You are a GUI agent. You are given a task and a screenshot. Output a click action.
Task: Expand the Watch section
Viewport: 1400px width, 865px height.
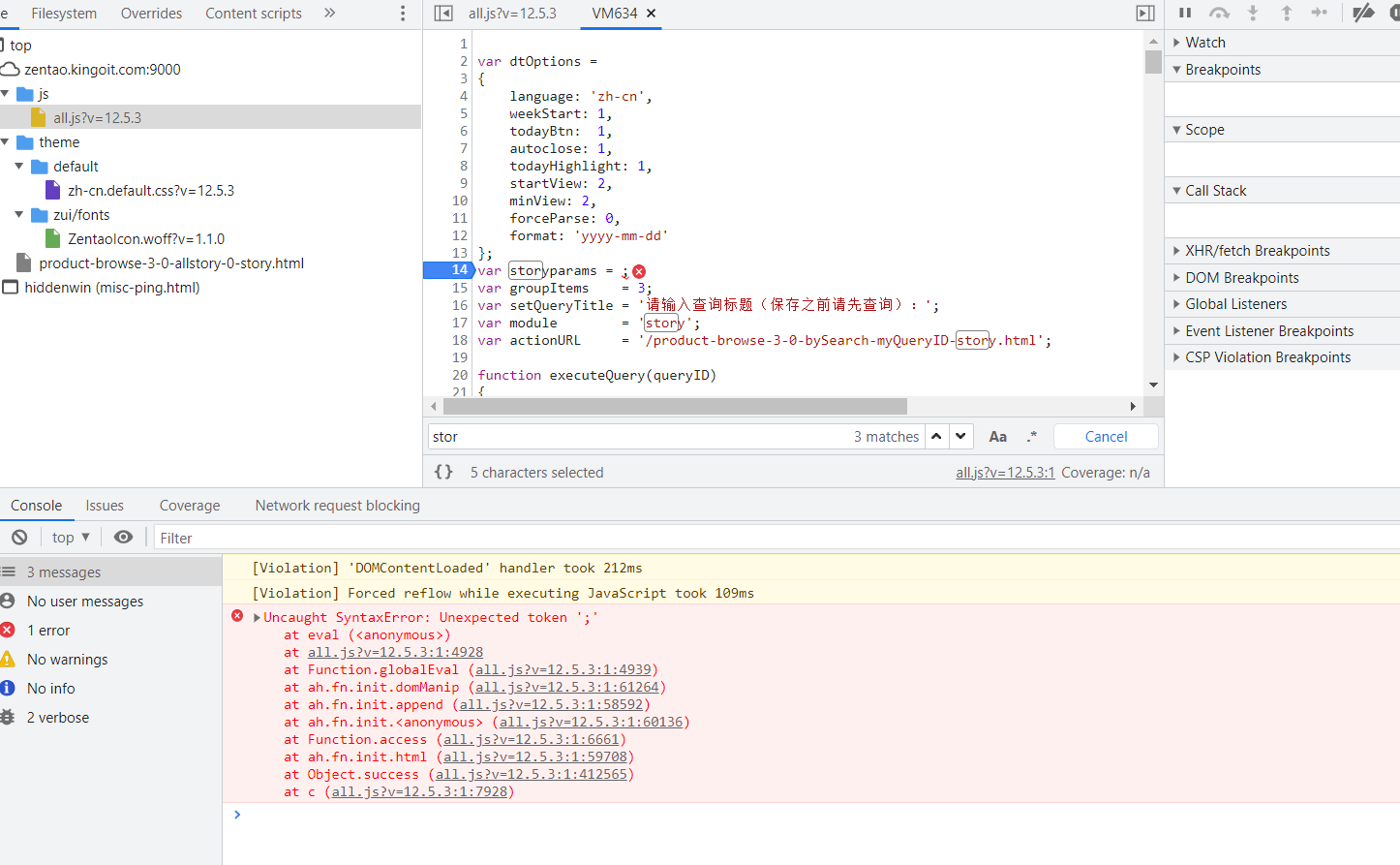pos(1204,43)
